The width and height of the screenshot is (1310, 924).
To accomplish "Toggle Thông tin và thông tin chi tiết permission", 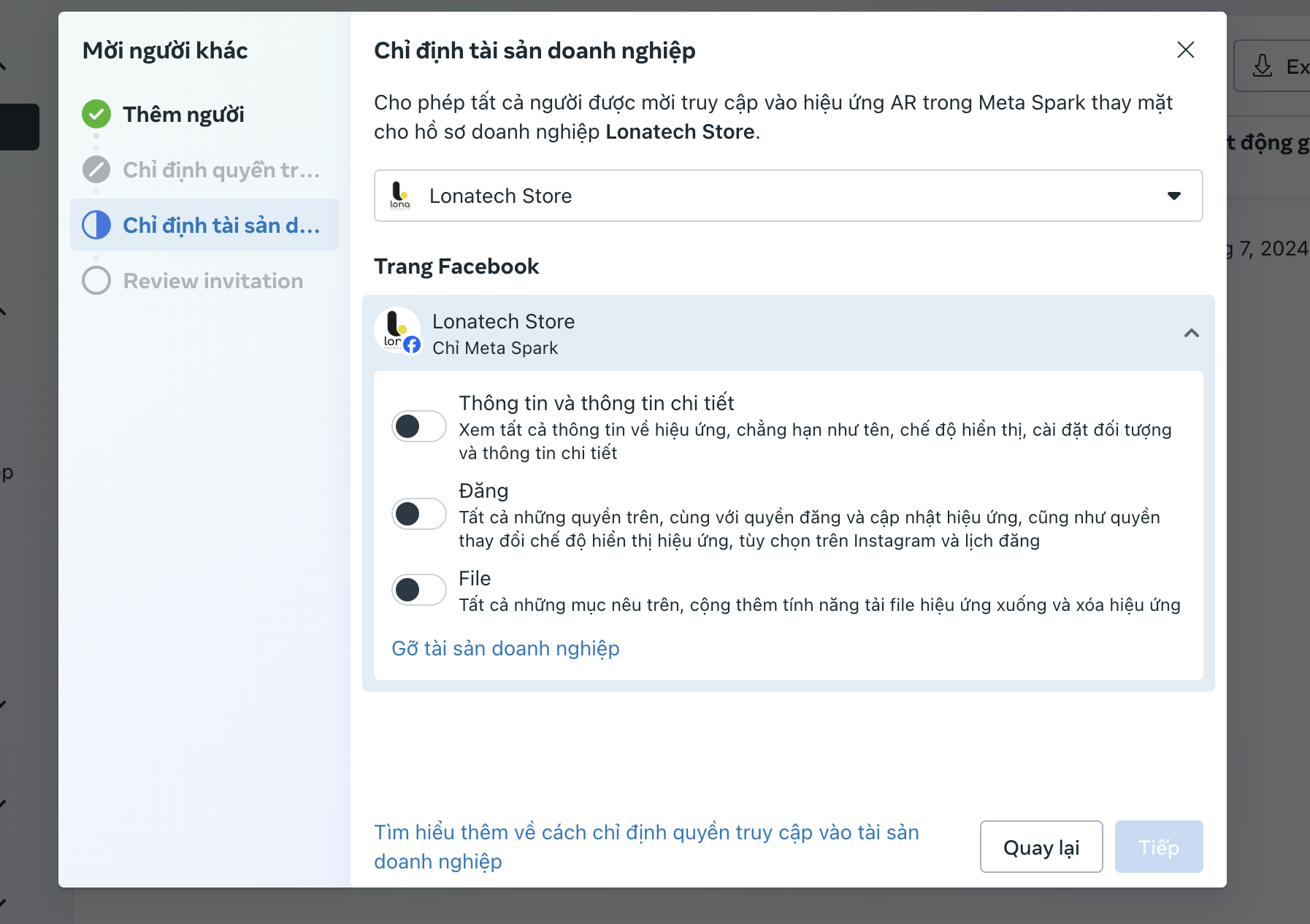I will coord(419,426).
